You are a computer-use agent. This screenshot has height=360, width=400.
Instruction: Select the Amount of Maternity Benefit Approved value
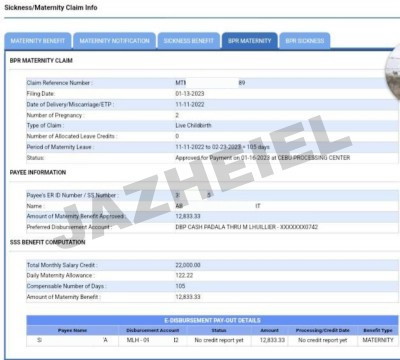point(188,216)
